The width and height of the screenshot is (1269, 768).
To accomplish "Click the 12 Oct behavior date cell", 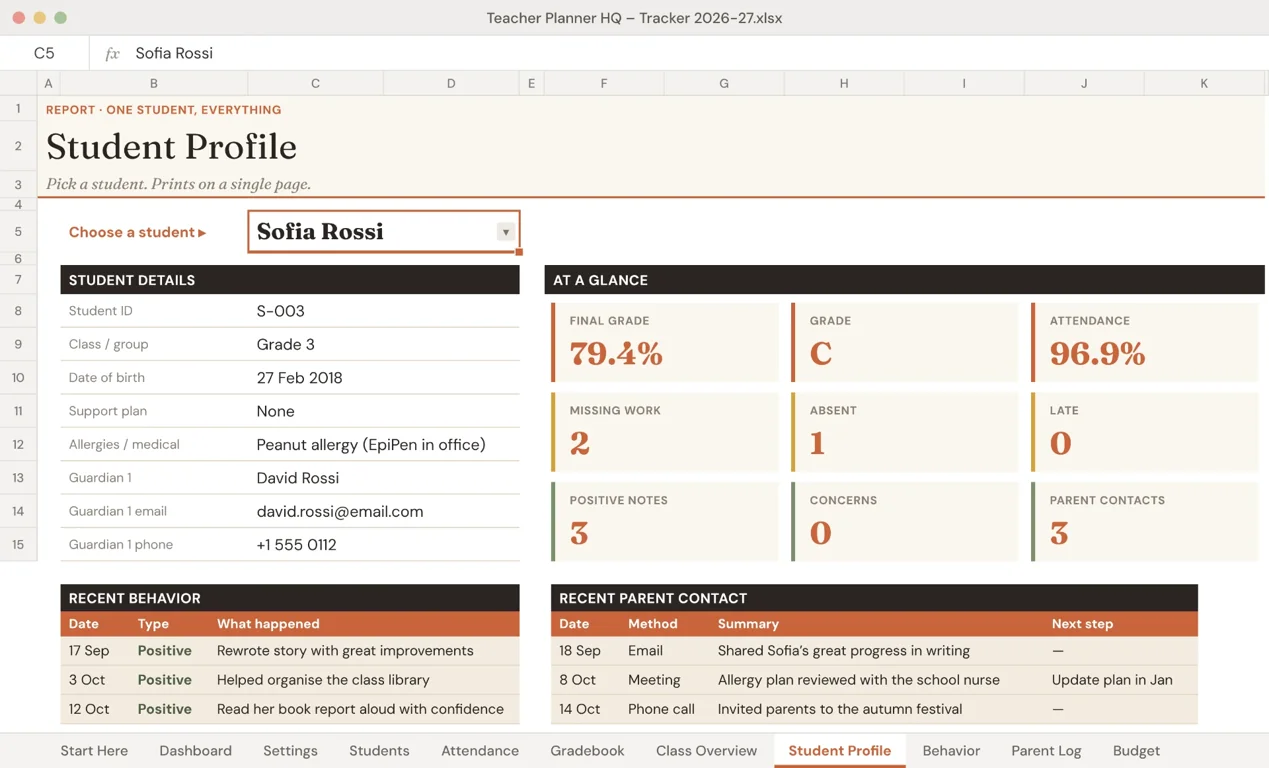I will tap(88, 709).
